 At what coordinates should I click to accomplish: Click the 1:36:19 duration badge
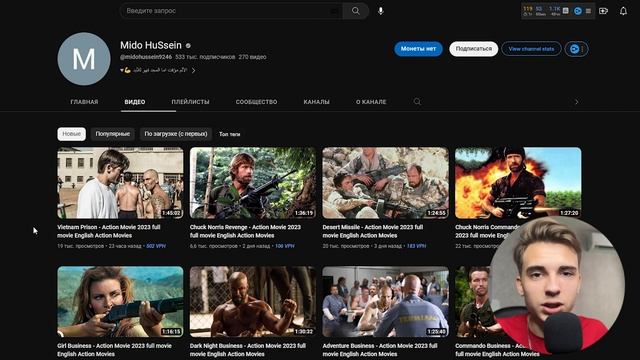point(304,213)
